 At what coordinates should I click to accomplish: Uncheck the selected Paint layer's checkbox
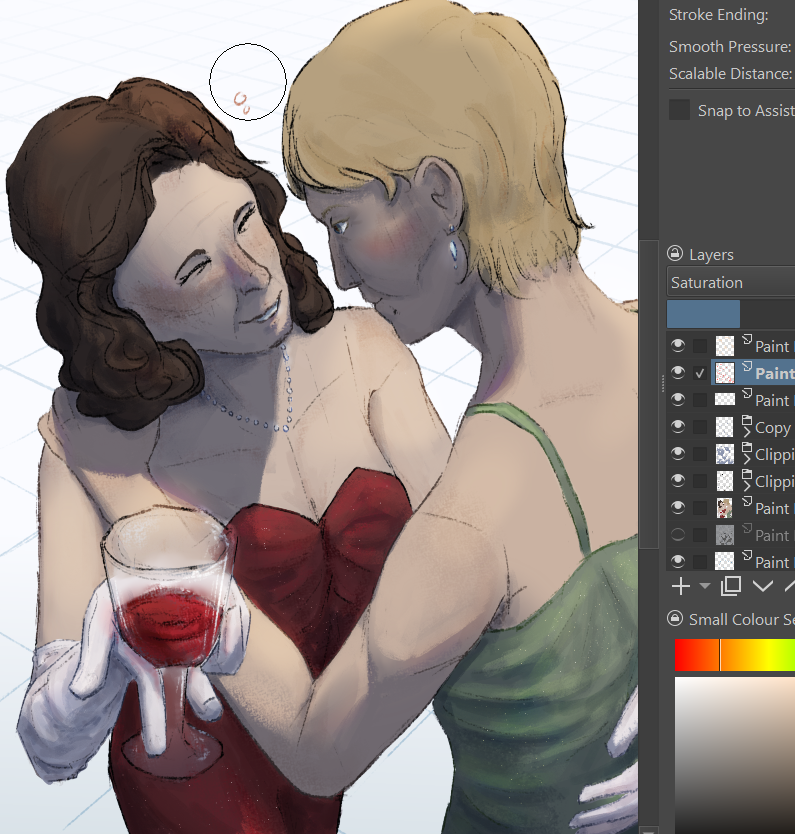700,373
